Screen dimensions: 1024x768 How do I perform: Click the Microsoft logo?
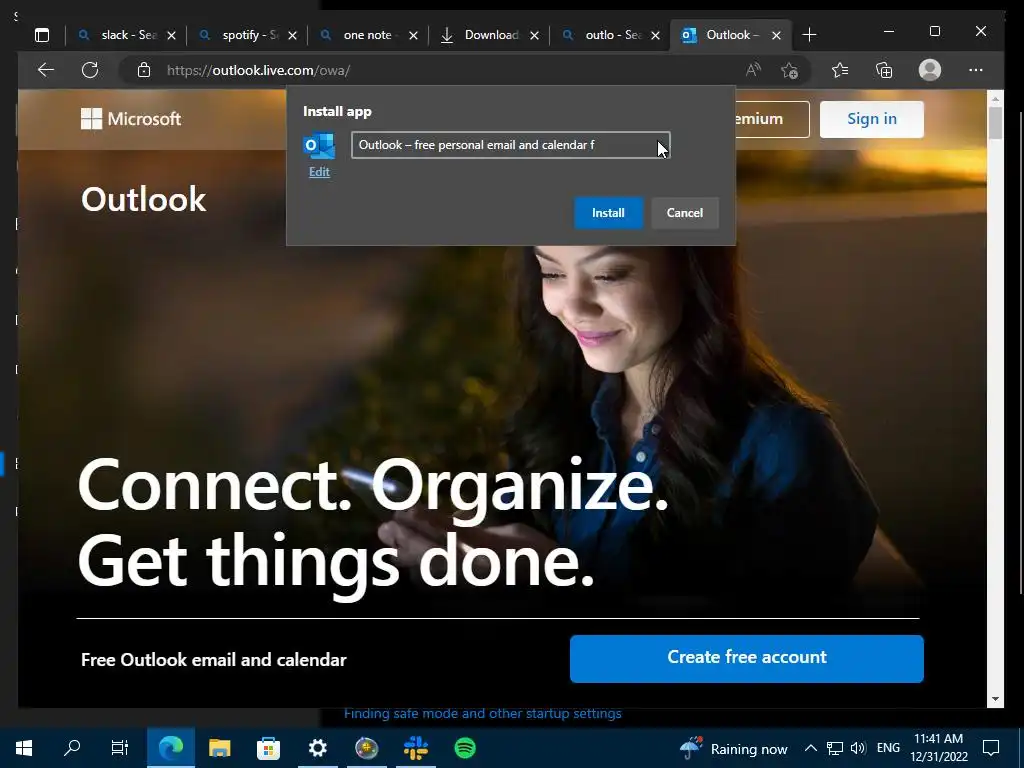(131, 119)
